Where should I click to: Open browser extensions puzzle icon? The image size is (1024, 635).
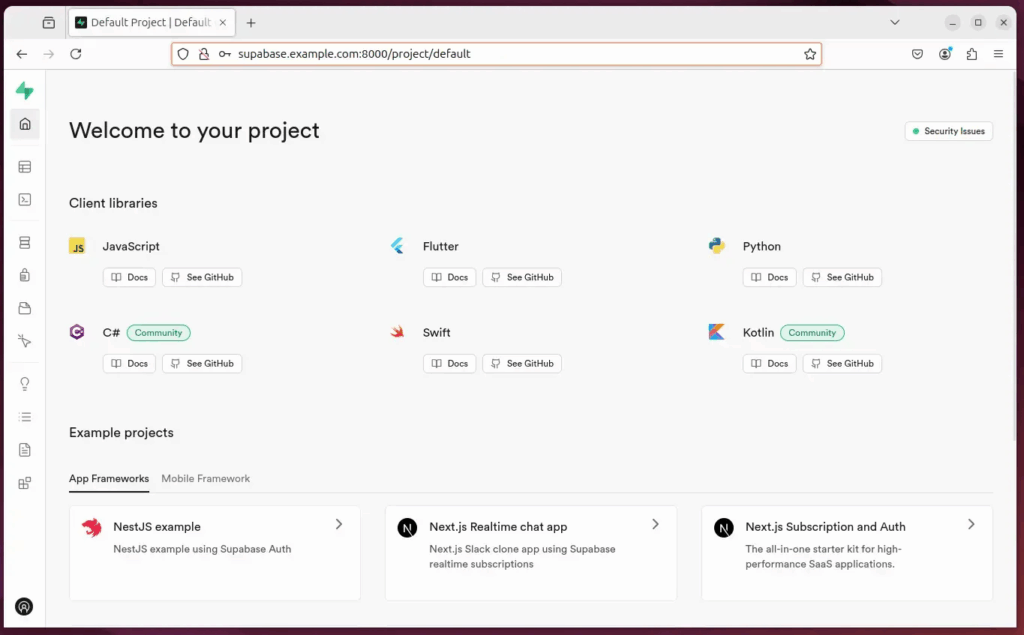point(972,54)
